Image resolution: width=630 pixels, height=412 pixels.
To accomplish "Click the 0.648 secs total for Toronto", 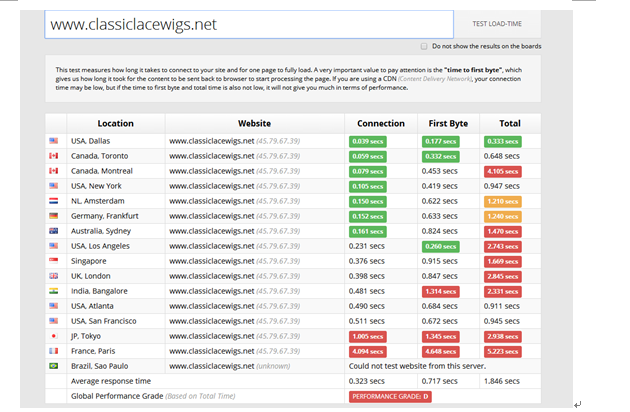I will tap(501, 156).
